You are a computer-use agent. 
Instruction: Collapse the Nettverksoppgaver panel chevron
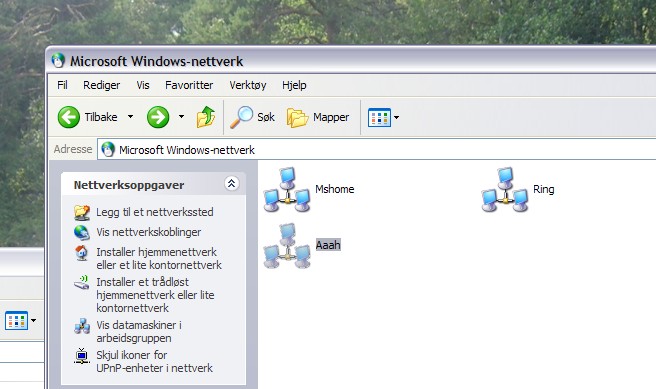(231, 184)
